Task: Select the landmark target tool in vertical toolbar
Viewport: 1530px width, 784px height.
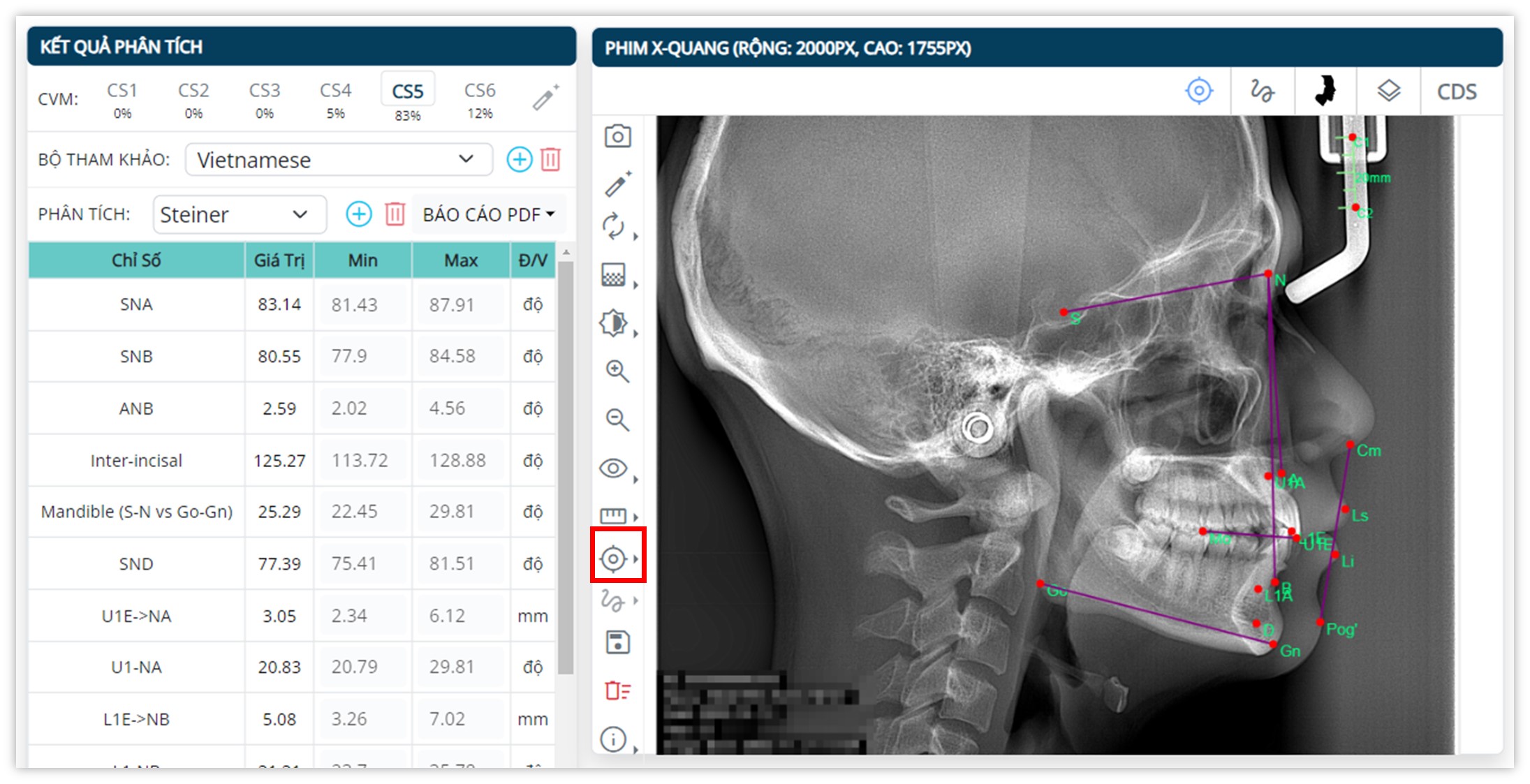Action: 613,559
